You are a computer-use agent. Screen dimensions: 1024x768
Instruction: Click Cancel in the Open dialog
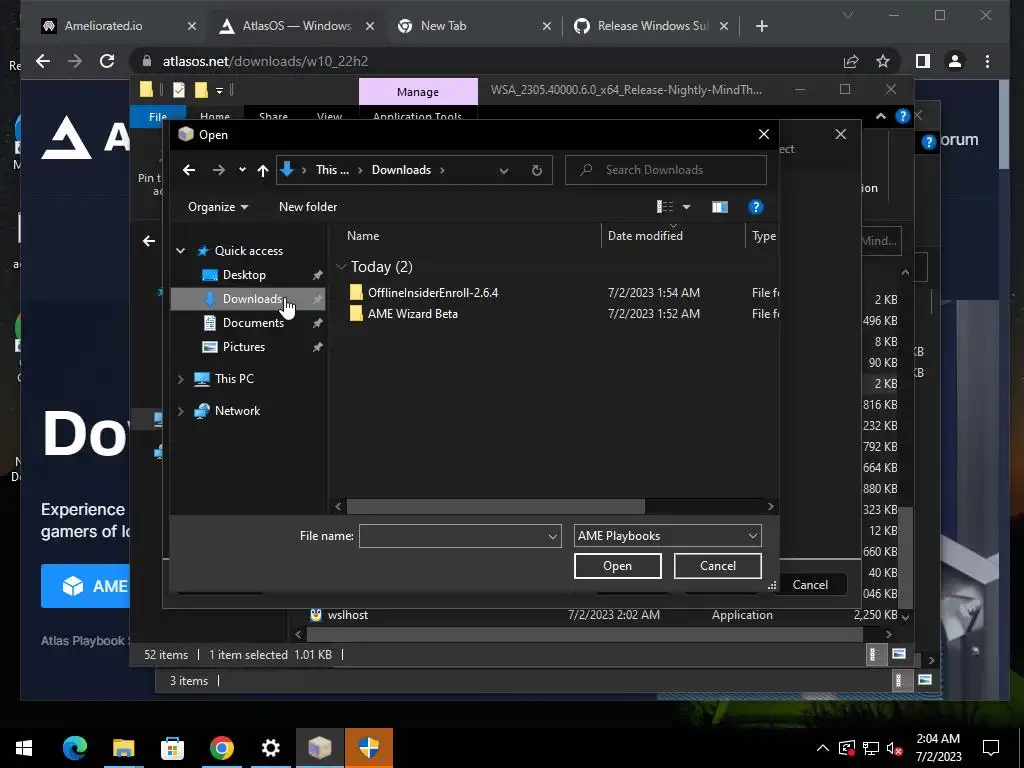[717, 566]
